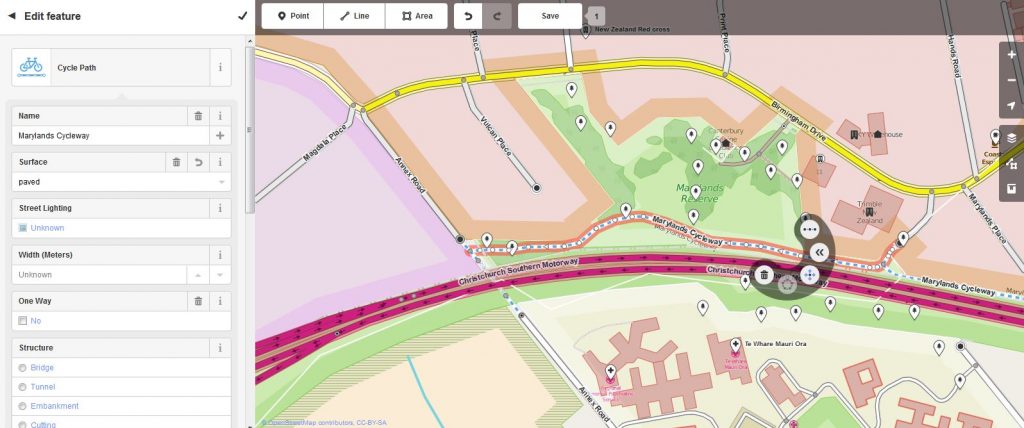Select the Te Whare Mauri Ora marker
The width and height of the screenshot is (1024, 428).
pyautogui.click(x=735, y=344)
